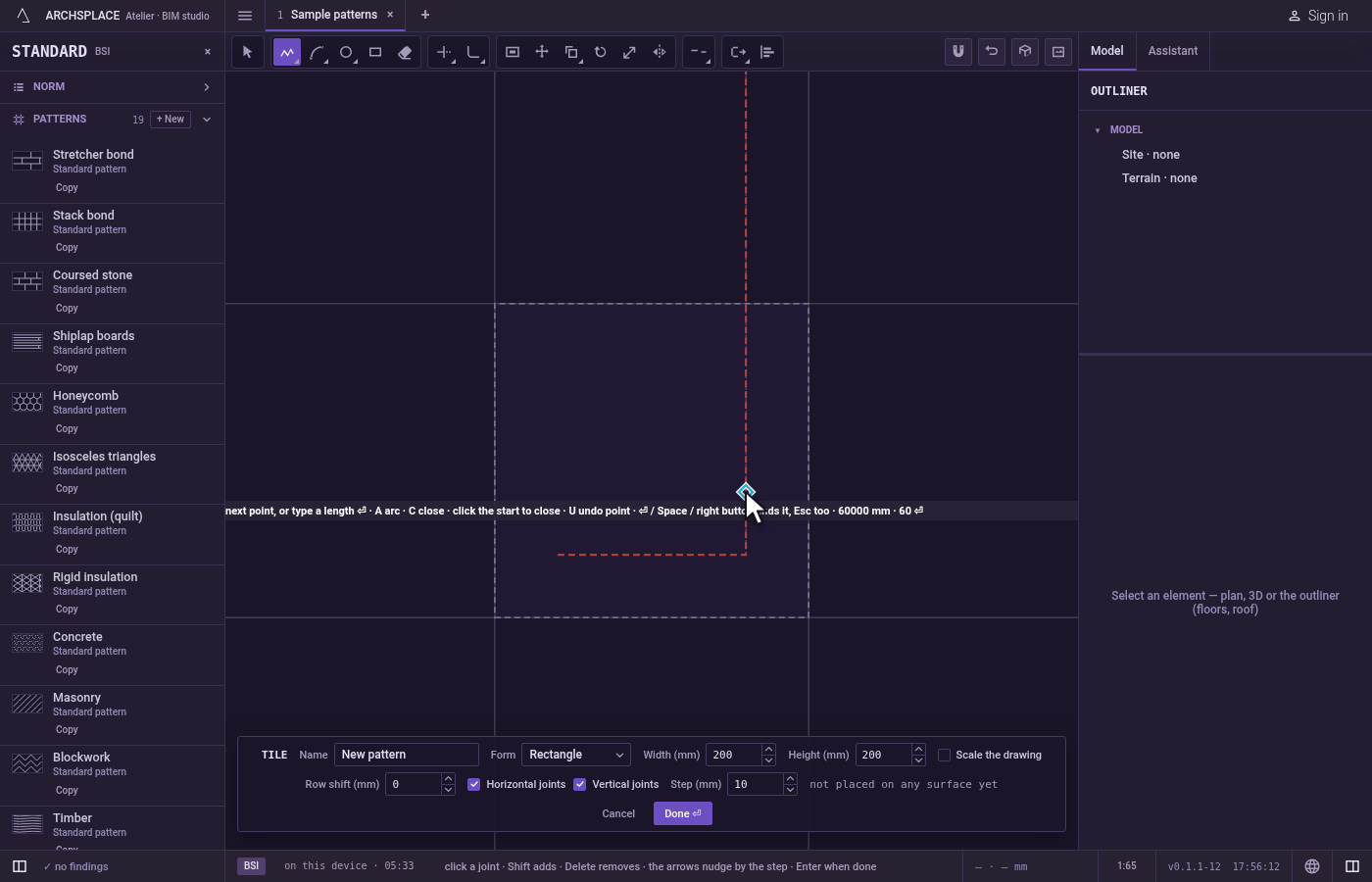Click the pattern Name input field

(407, 755)
